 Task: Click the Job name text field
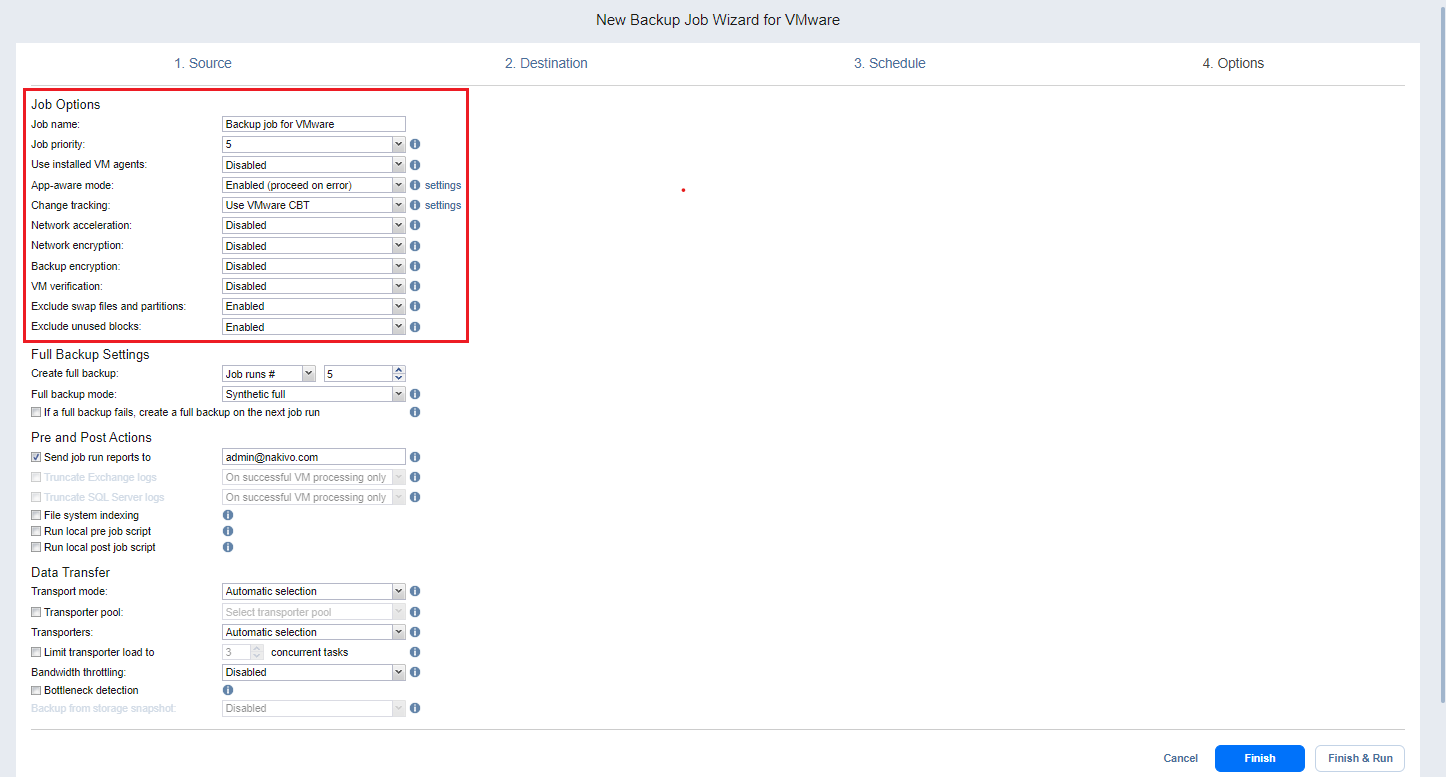click(313, 124)
